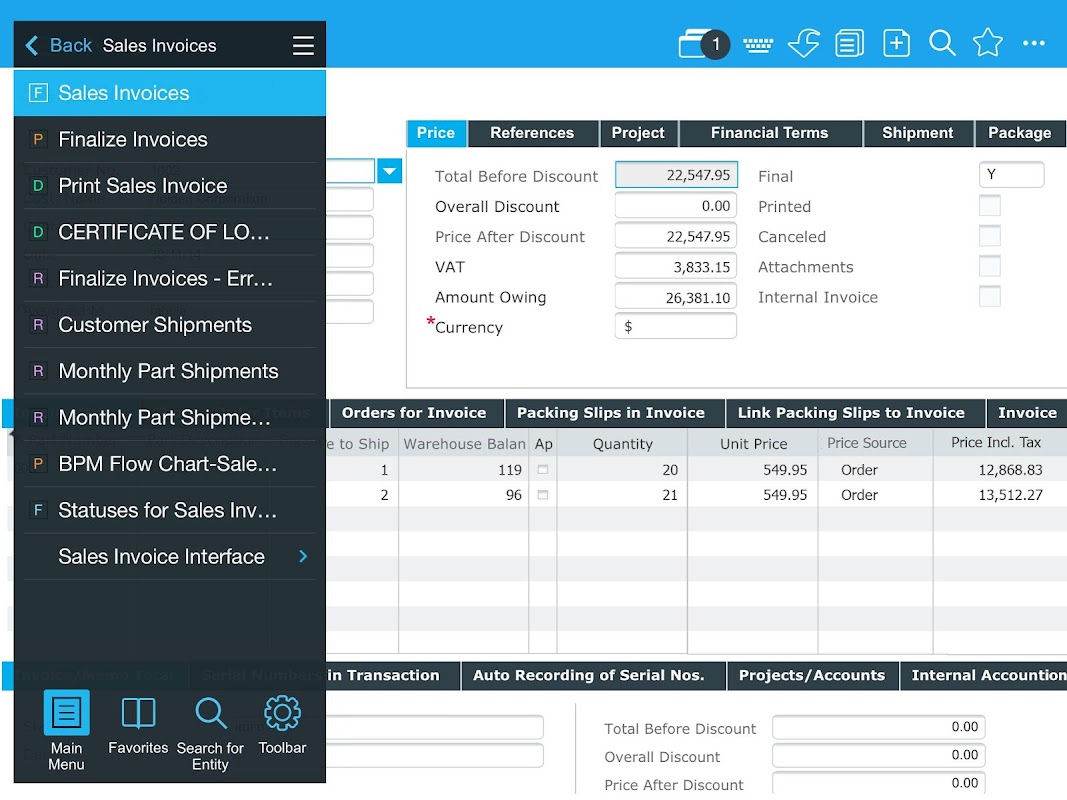Click the search magnifier in top toolbar

tap(942, 43)
